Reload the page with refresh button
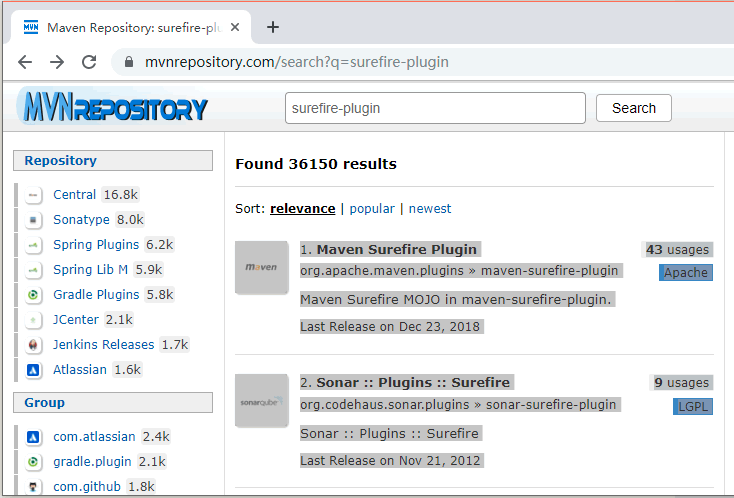734x498 pixels. 89,62
